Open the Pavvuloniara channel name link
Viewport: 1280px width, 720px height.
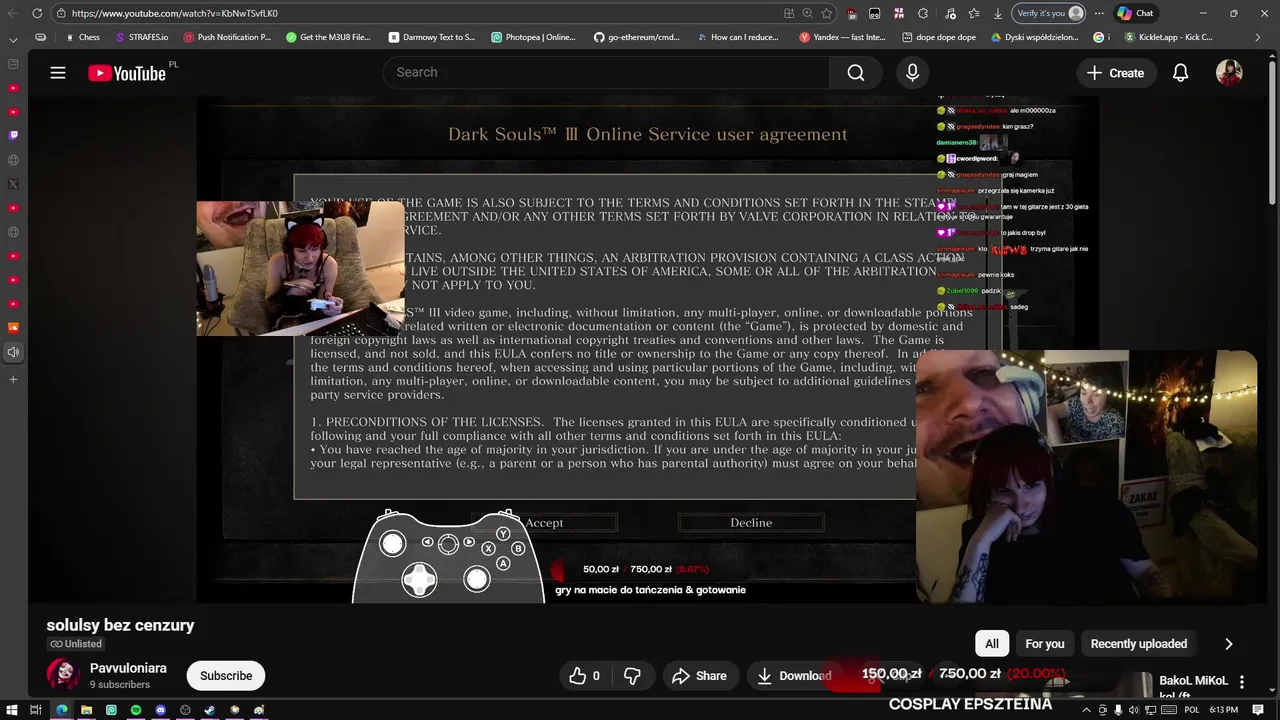pyautogui.click(x=128, y=668)
